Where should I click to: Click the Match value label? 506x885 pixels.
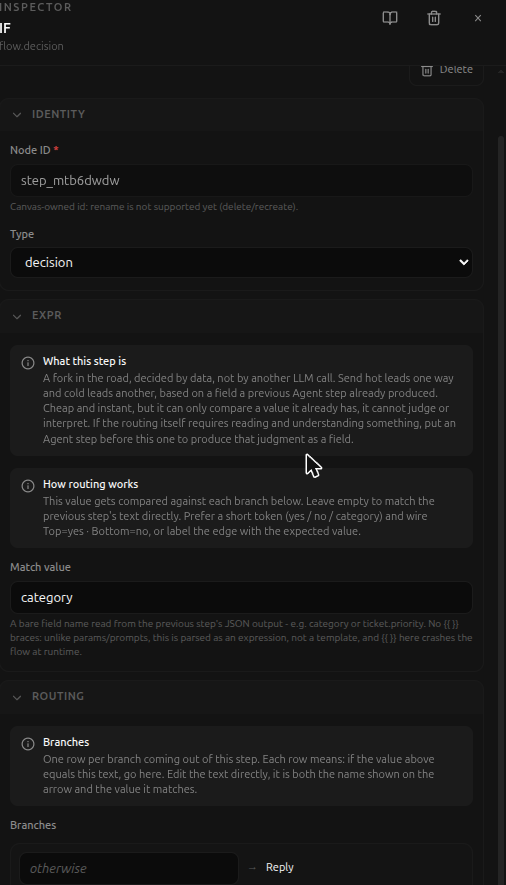coord(40,567)
